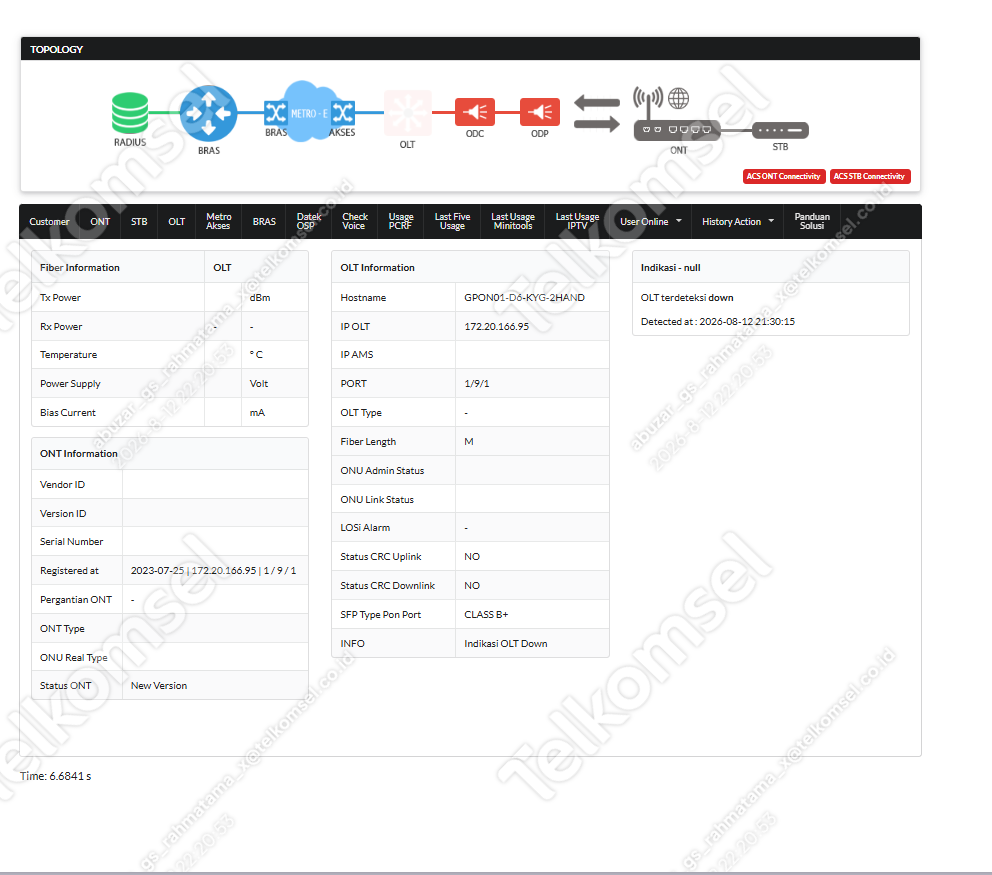
Task: Expand the History Action dropdown
Action: point(738,221)
